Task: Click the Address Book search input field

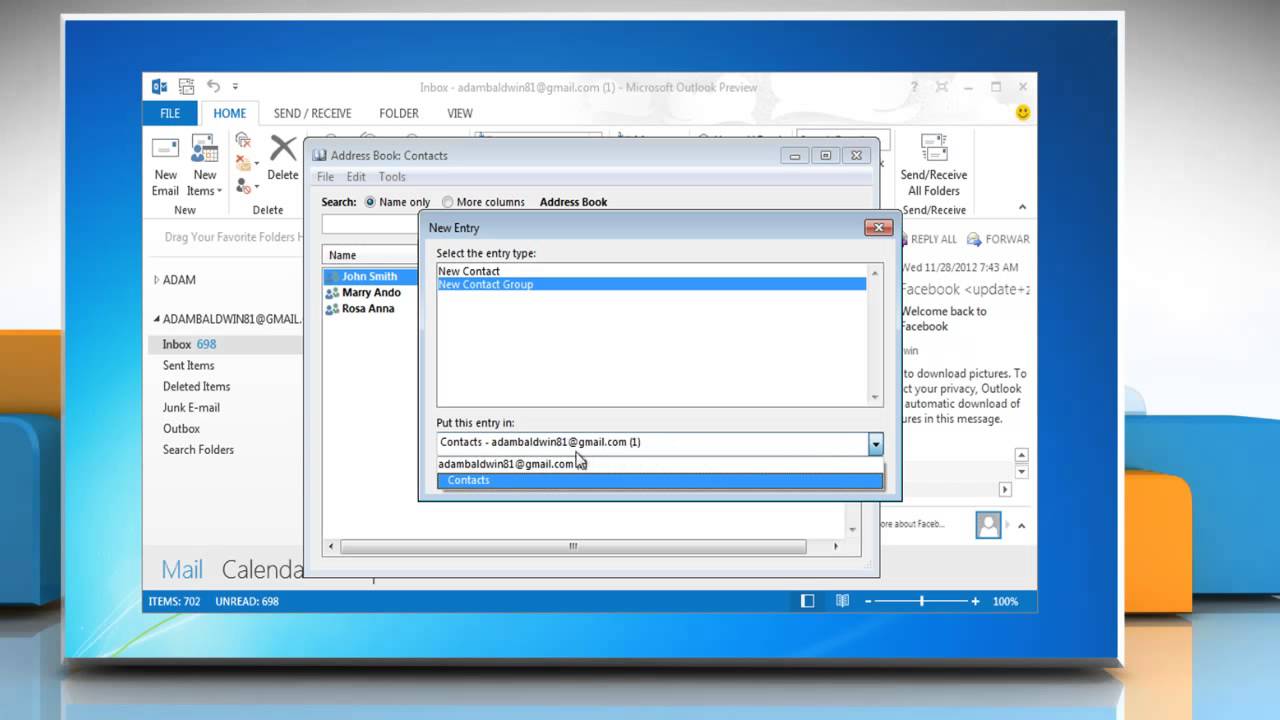Action: (x=370, y=225)
